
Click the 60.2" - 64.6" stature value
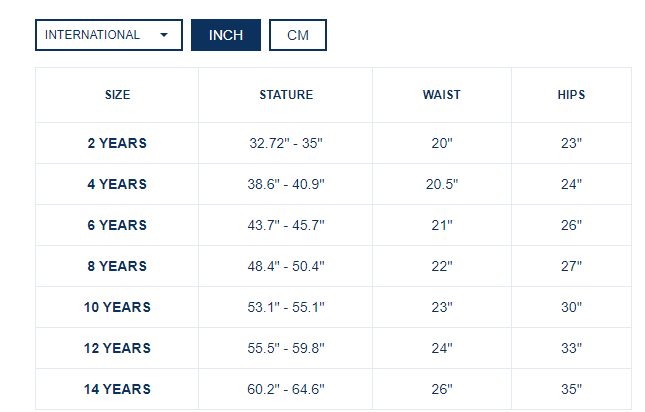pos(286,389)
